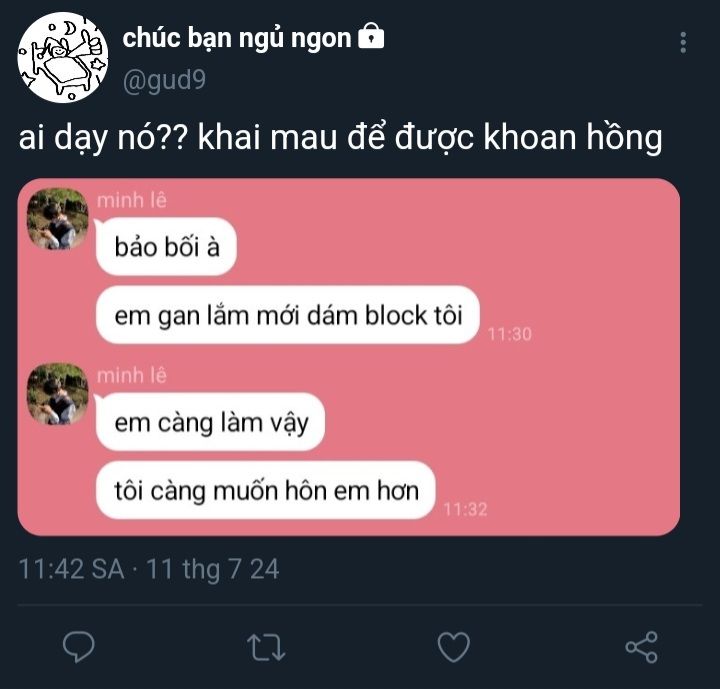Open the attached pink chat screenshot image
Viewport: 720px width, 689px height.
coord(349,357)
